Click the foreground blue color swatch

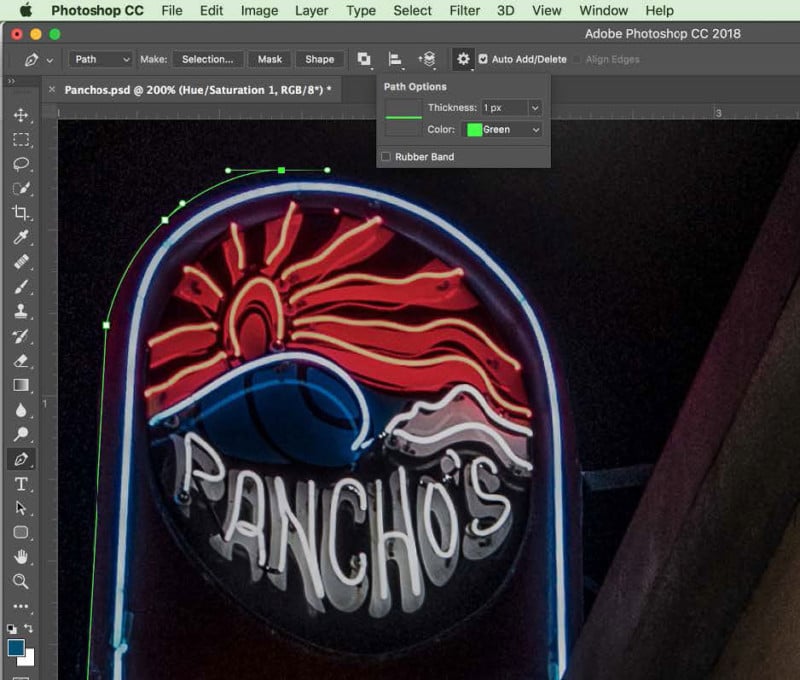(15, 647)
